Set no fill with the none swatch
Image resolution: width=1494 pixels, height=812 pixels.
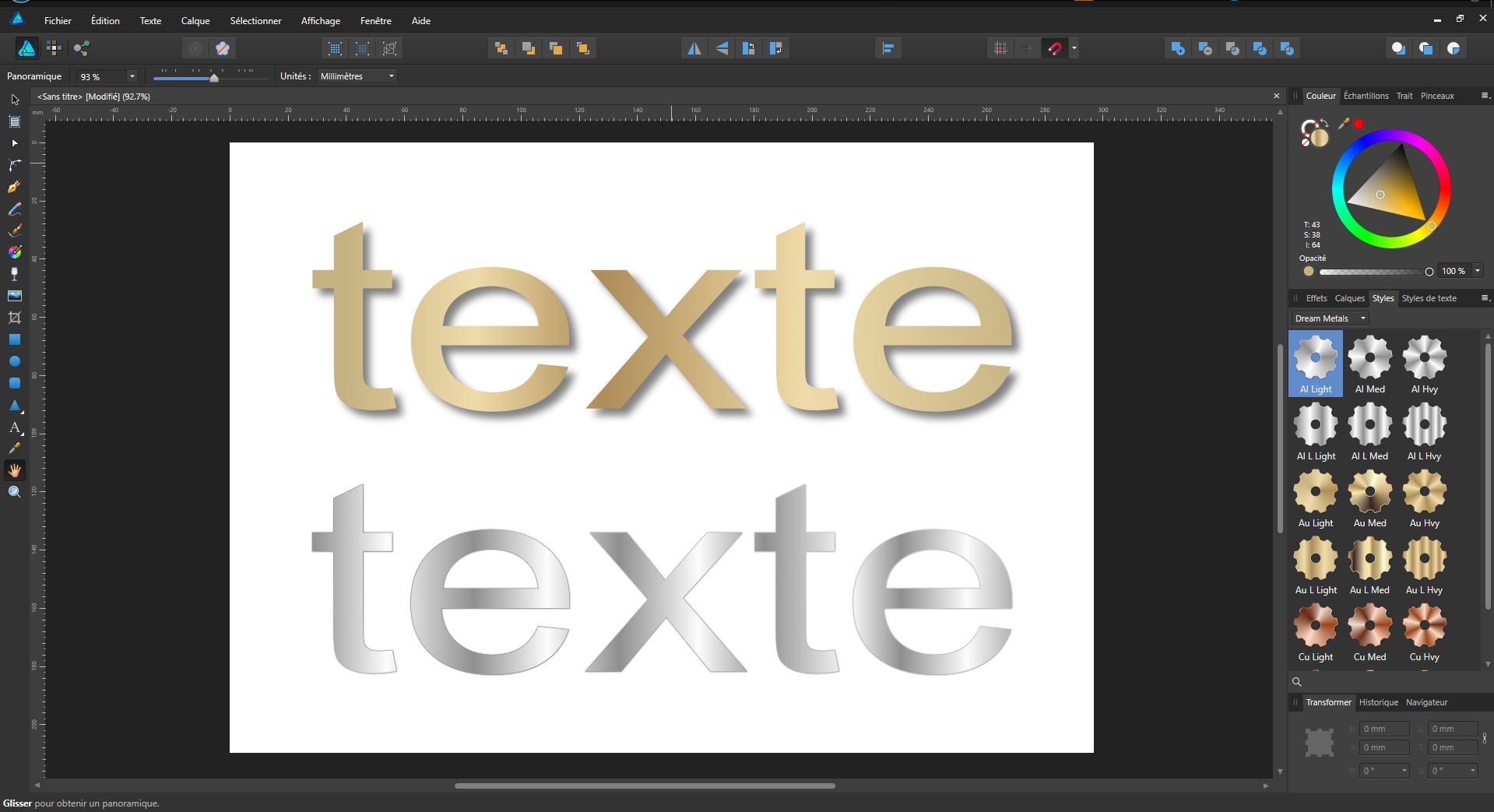point(1306,142)
